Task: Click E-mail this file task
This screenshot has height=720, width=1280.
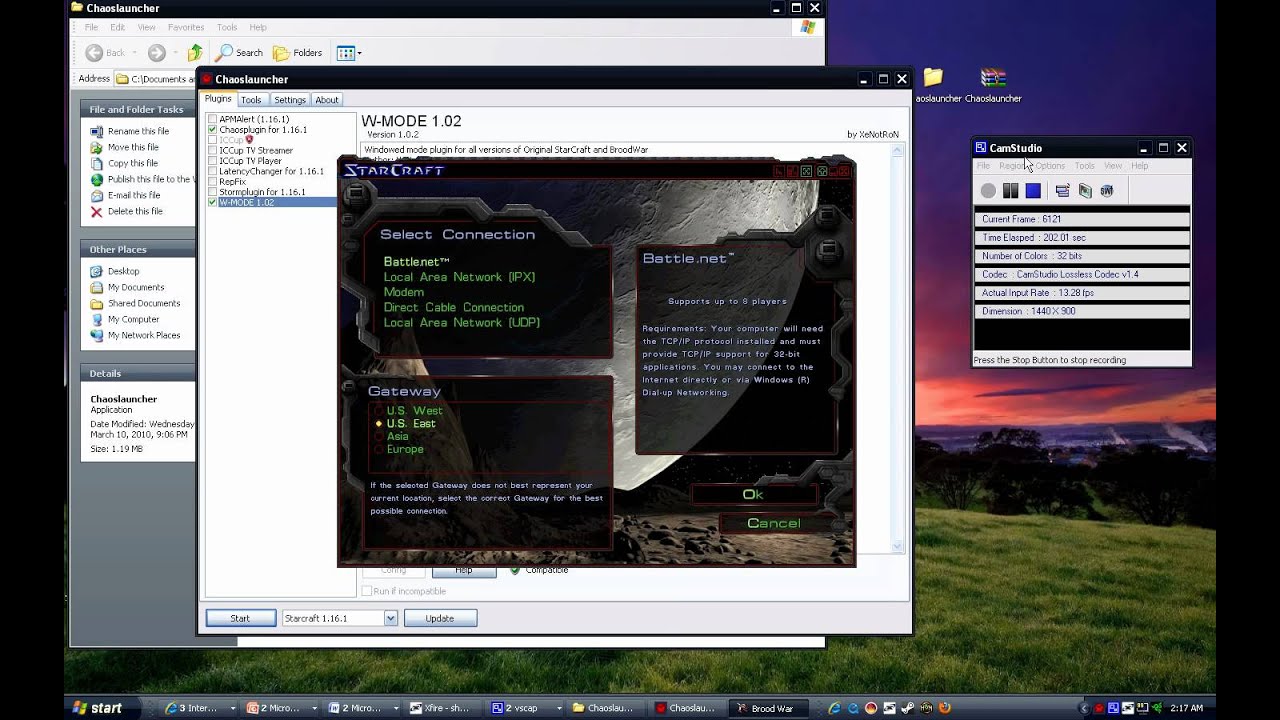Action: coord(126,195)
